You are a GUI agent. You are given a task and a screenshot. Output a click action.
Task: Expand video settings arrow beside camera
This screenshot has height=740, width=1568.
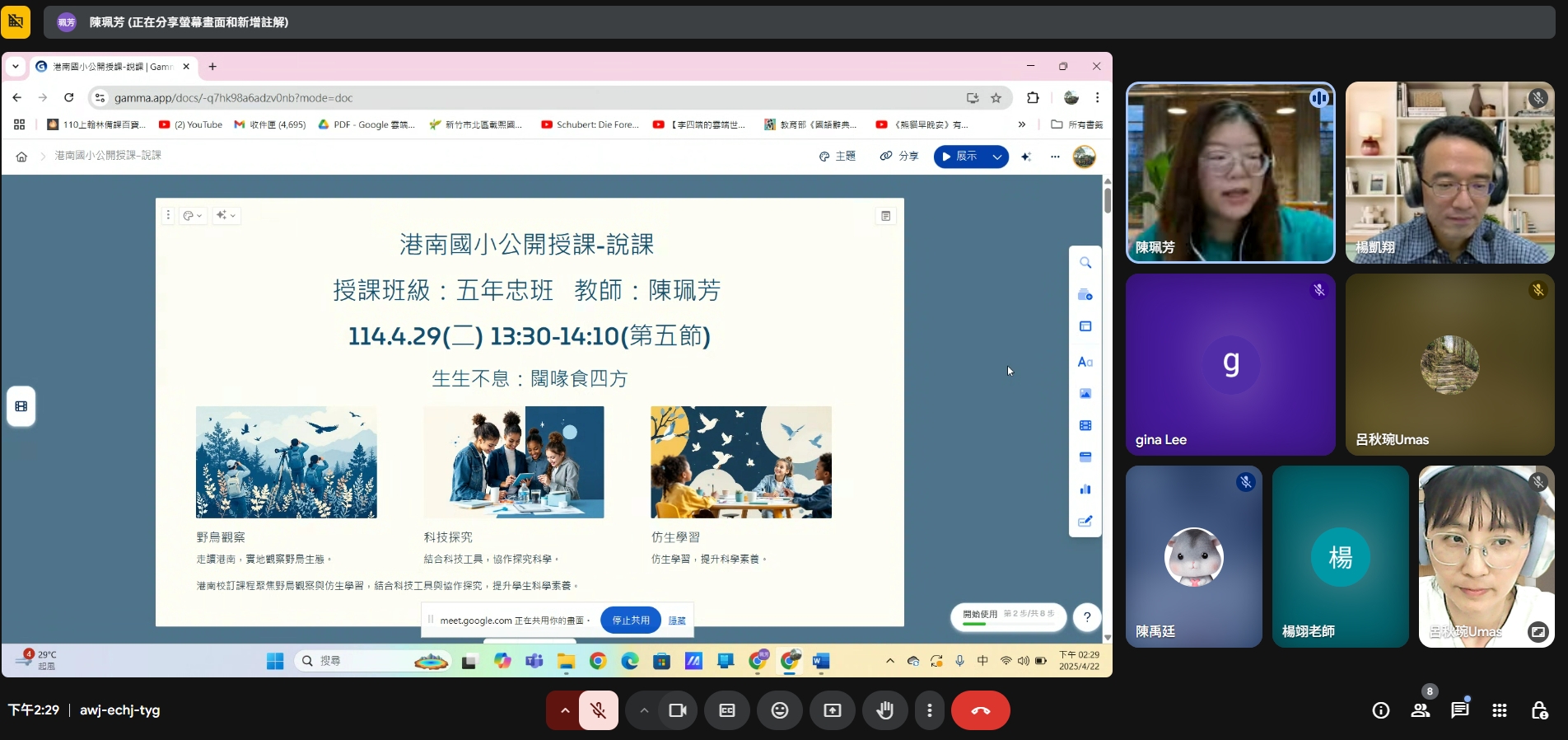pos(644,710)
